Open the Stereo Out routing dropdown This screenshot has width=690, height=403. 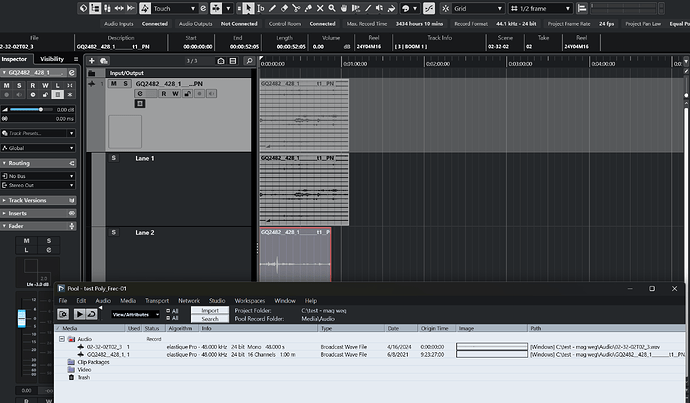(x=36, y=185)
